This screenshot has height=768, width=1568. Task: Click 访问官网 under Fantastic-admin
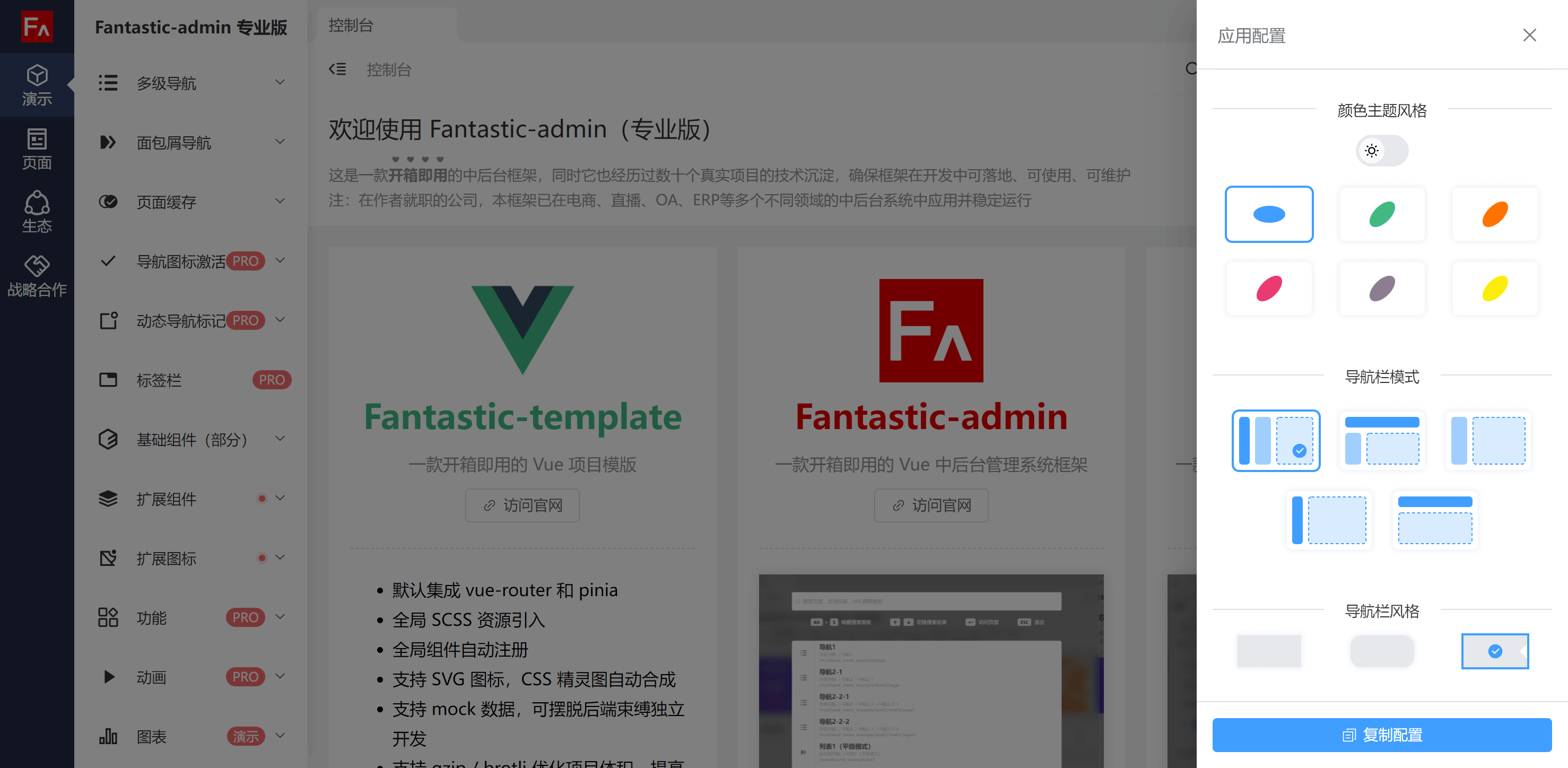click(x=931, y=505)
